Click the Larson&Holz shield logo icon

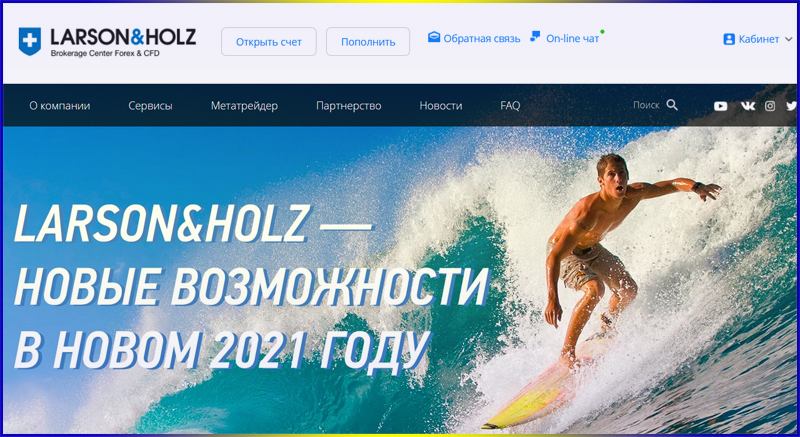click(30, 41)
